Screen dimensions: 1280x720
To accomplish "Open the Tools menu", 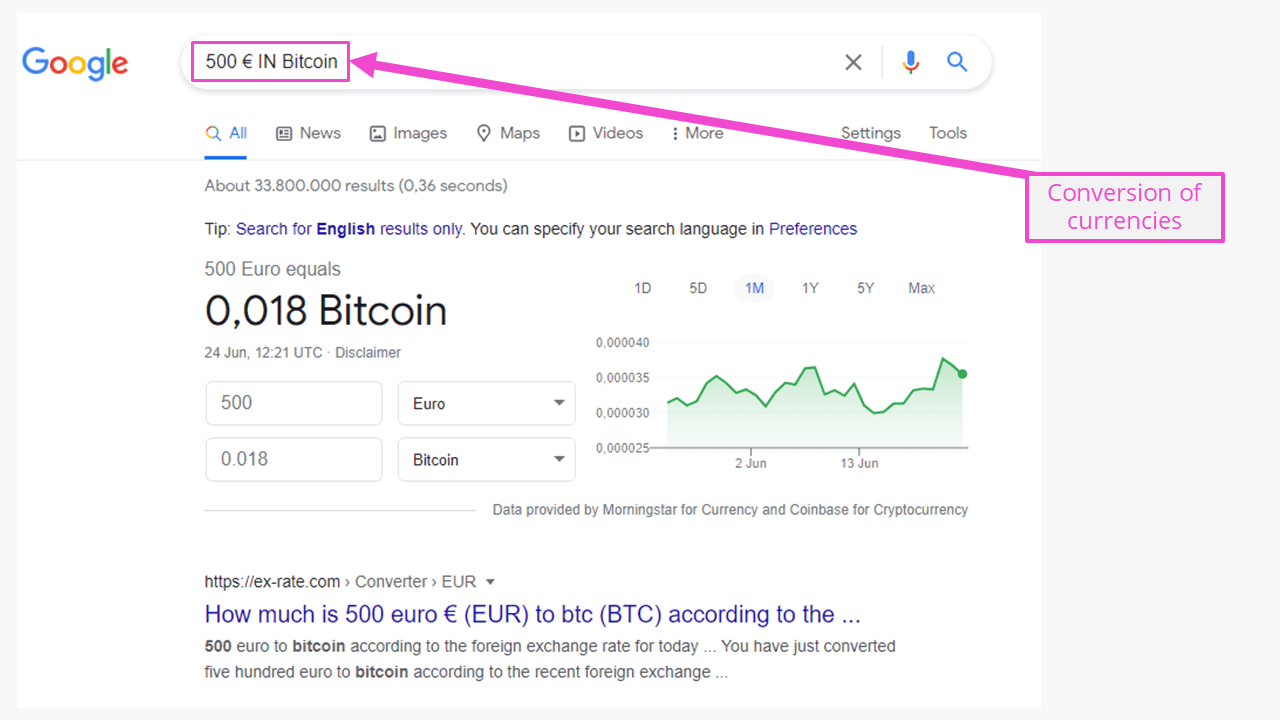I will tap(948, 133).
